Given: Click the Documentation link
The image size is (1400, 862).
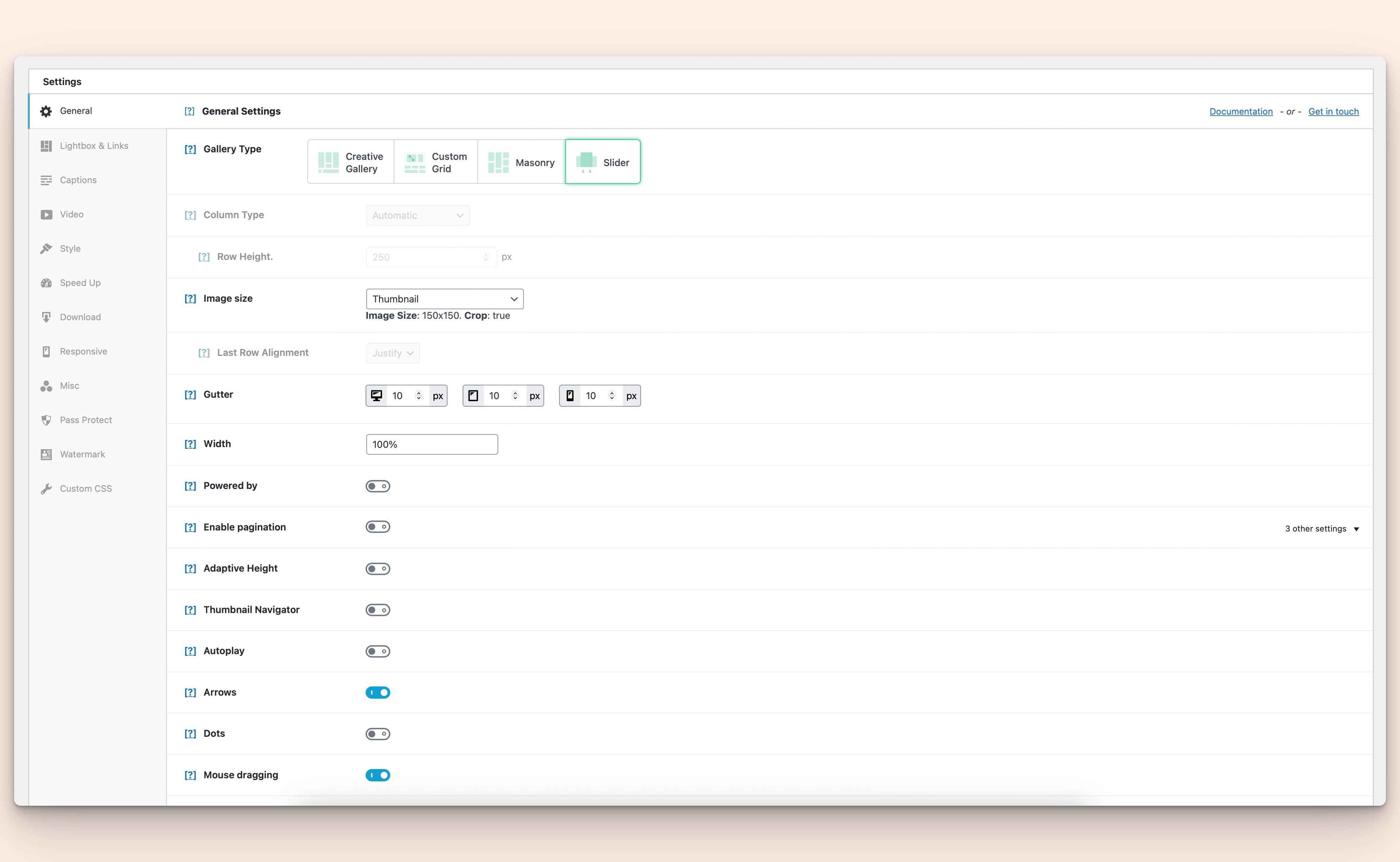Looking at the screenshot, I should point(1241,111).
